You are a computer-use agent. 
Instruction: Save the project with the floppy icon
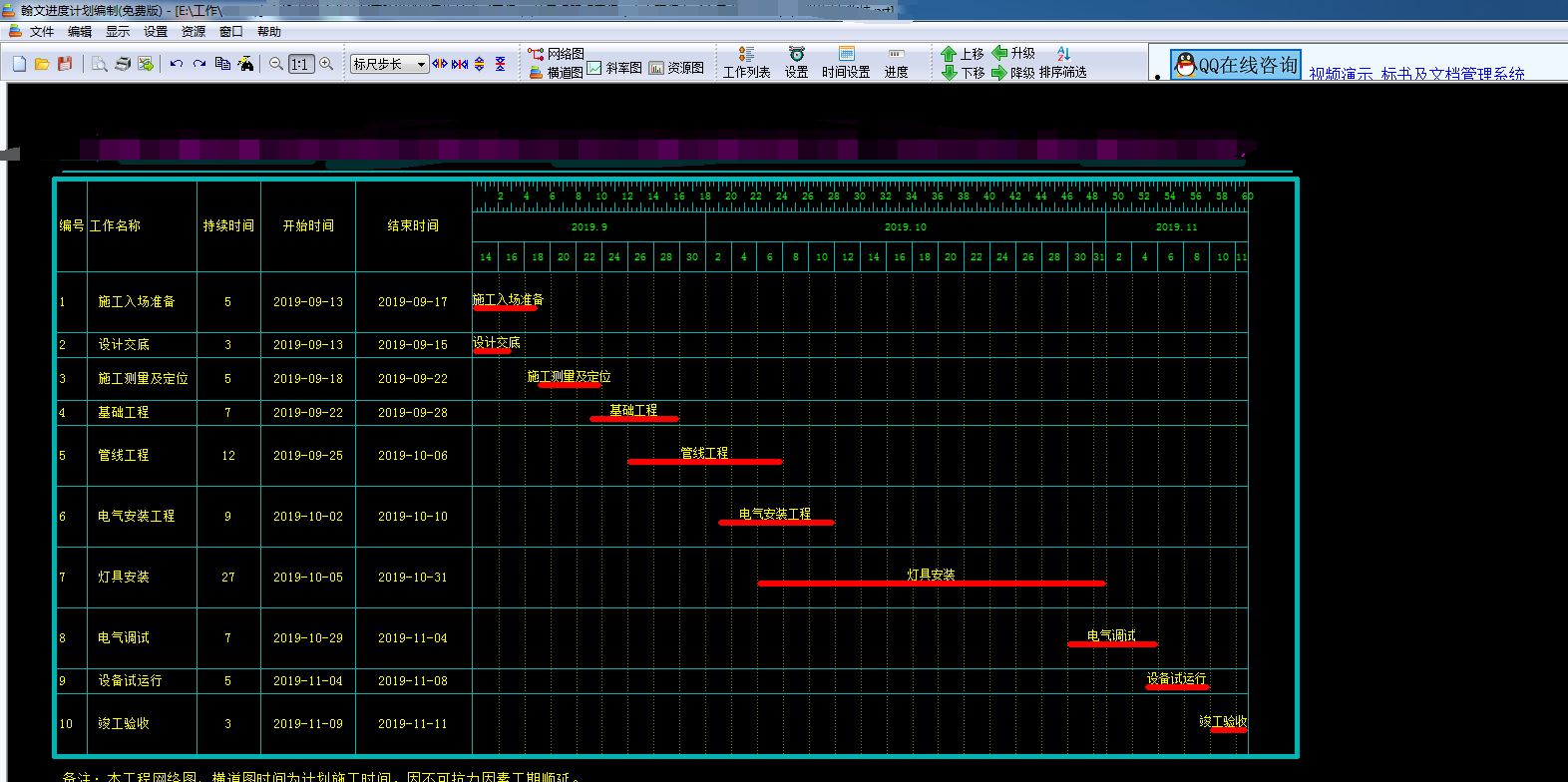coord(65,64)
